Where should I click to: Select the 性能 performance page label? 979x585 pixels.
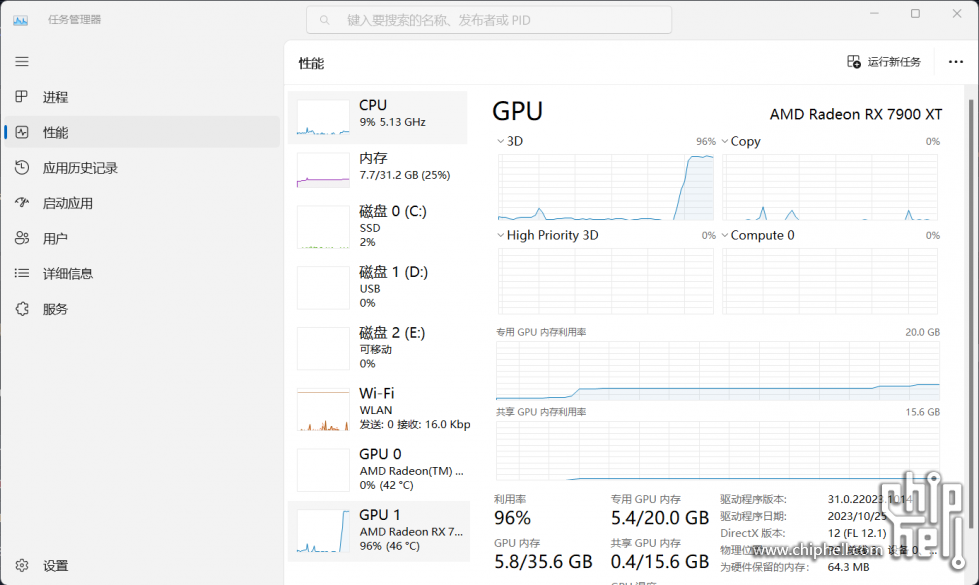(56, 132)
